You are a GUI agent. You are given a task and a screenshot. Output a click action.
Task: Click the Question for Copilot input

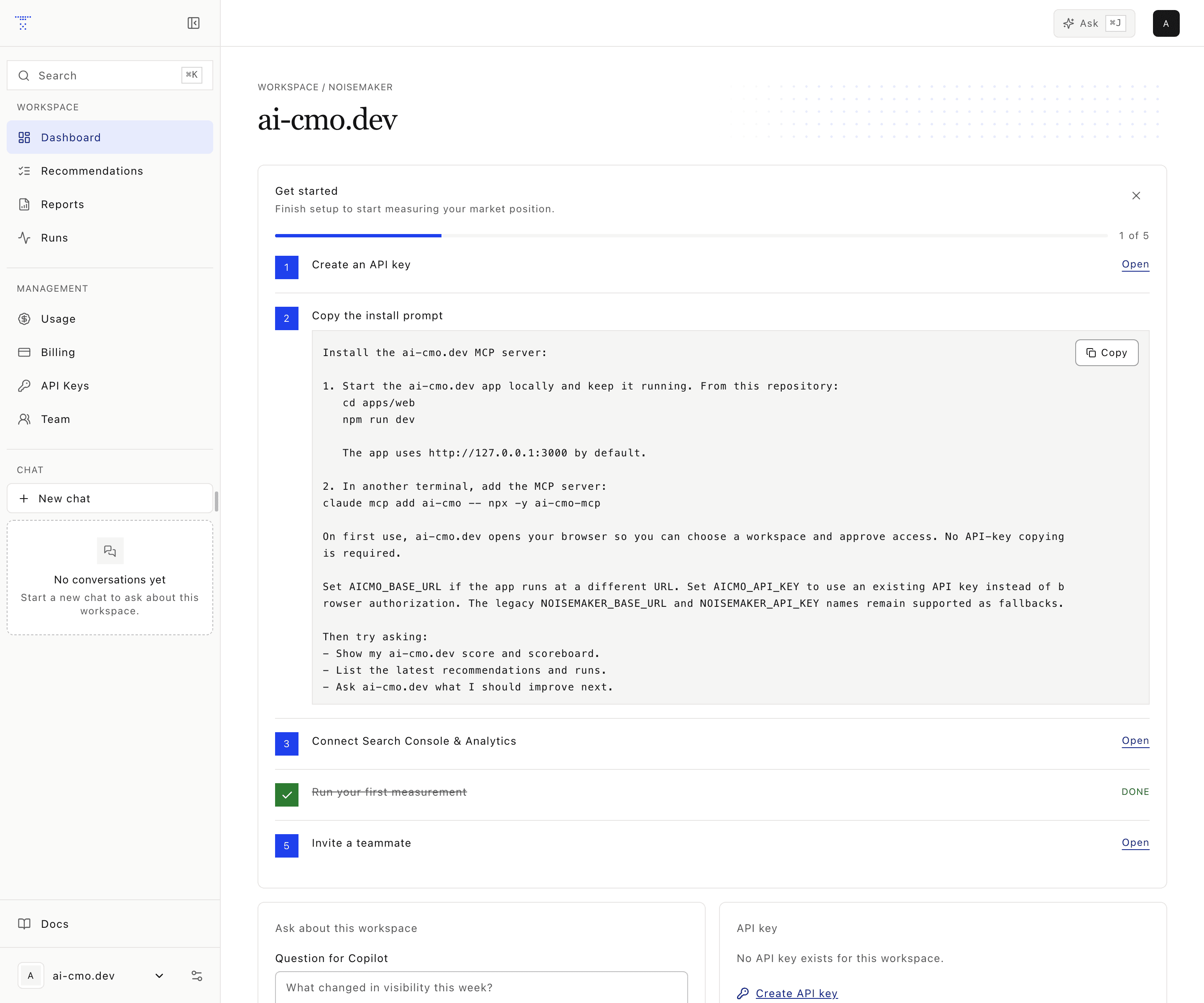tap(482, 988)
